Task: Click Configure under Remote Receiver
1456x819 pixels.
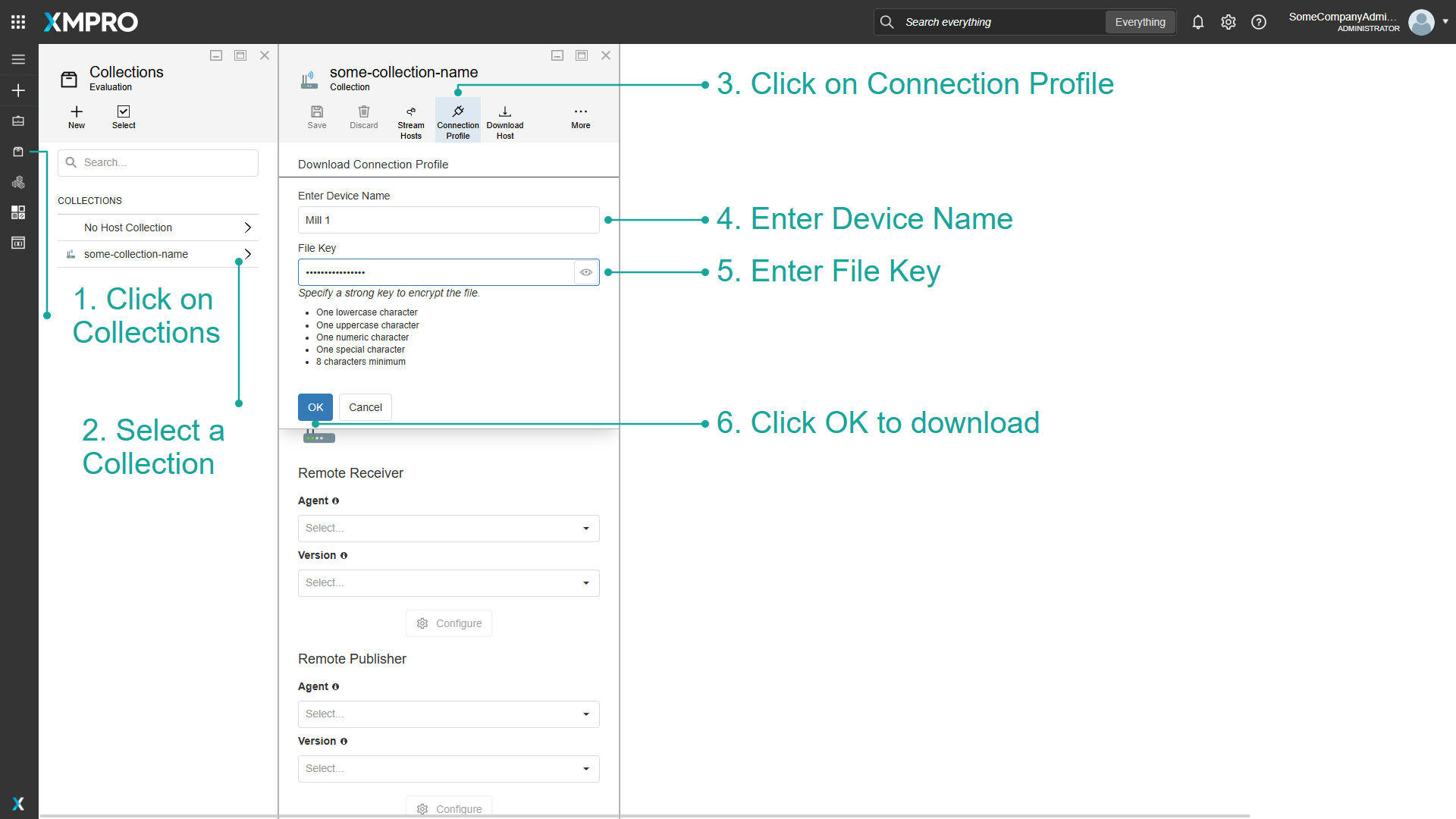Action: pos(449,623)
